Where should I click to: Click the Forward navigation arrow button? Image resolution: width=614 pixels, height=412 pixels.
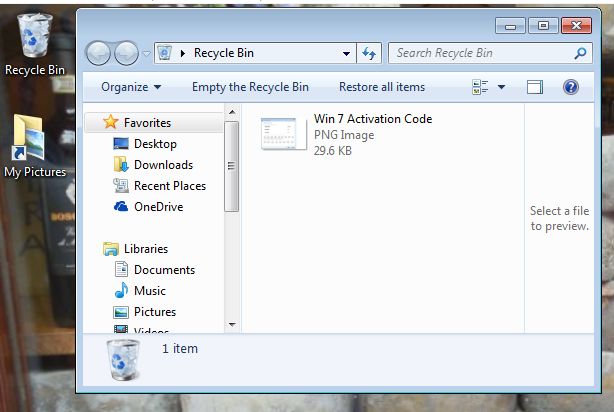tap(126, 53)
